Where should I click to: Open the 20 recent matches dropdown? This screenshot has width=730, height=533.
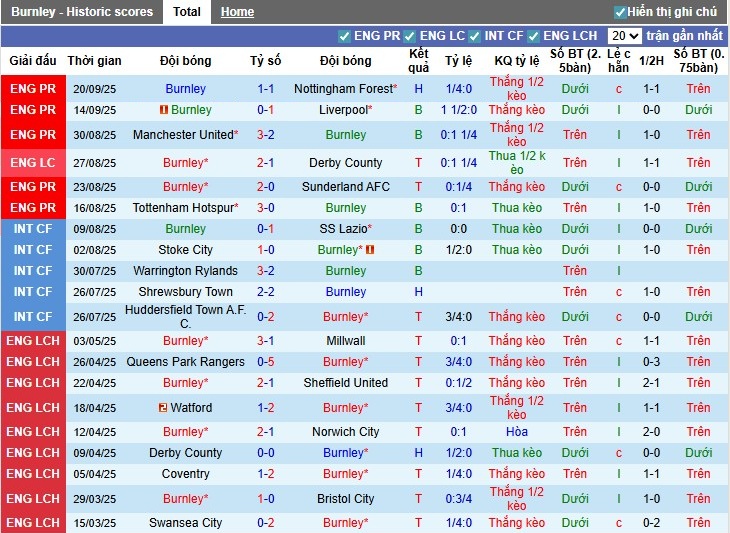point(624,36)
